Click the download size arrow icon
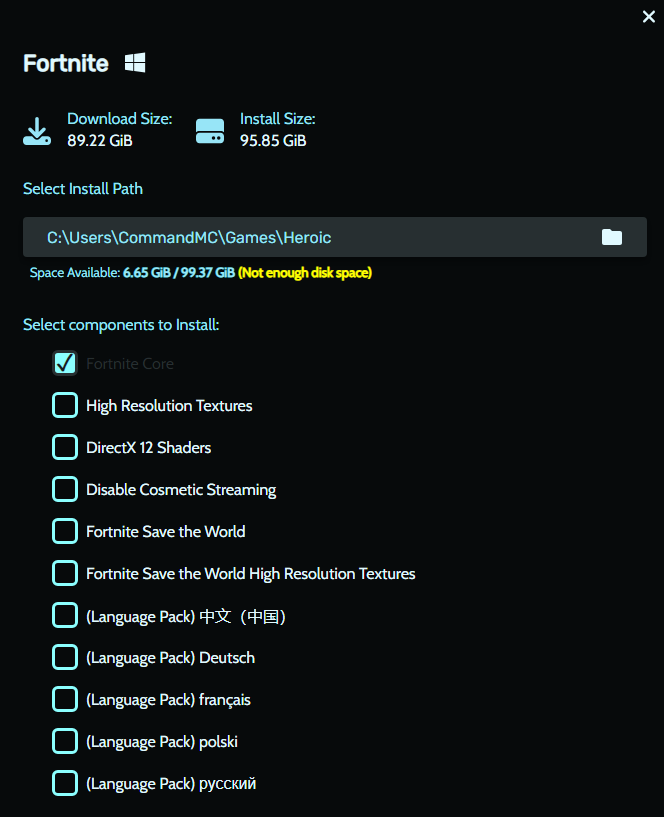 37,131
